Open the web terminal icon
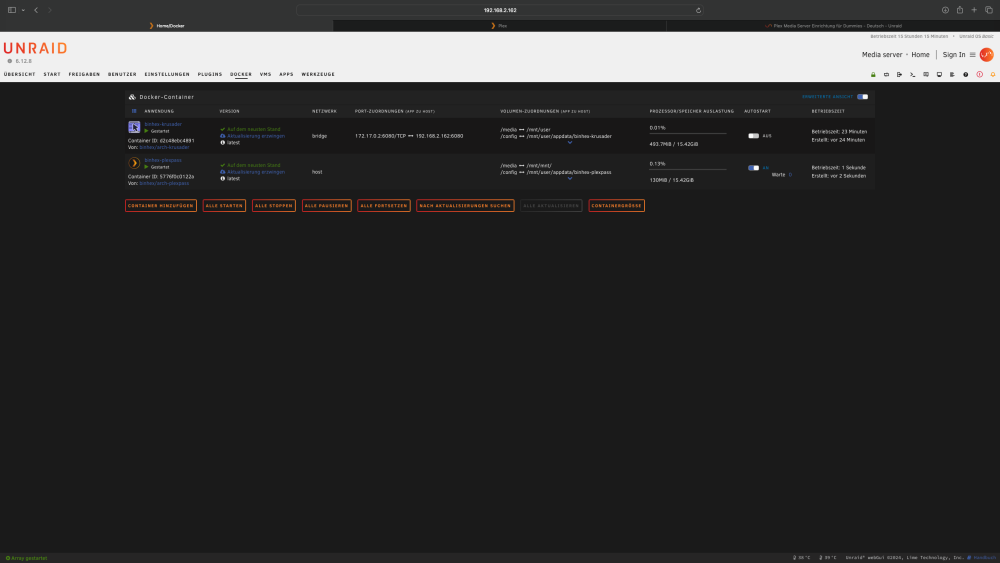Viewport: 1000px width, 563px height. click(x=913, y=75)
